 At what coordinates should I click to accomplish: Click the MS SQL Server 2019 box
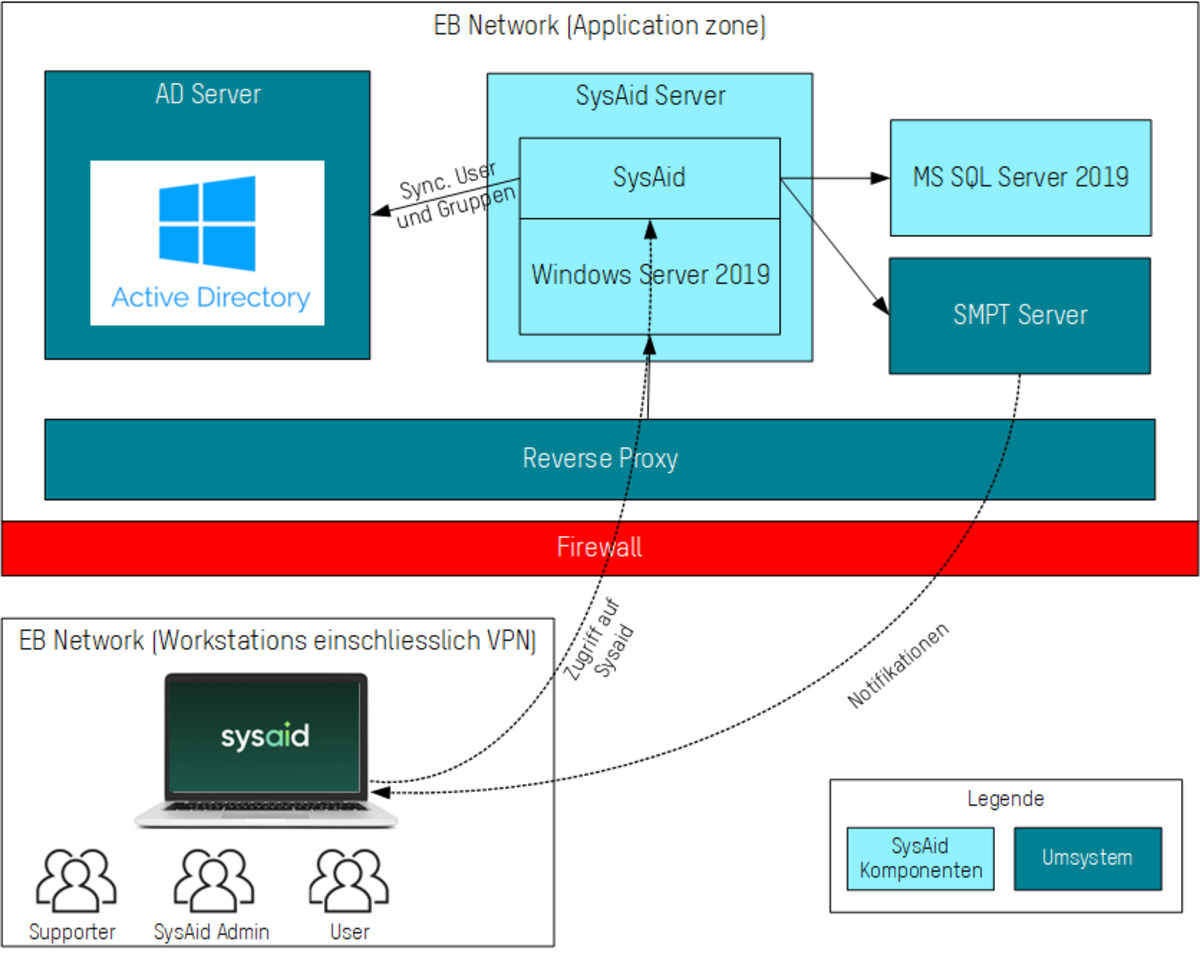[1020, 178]
